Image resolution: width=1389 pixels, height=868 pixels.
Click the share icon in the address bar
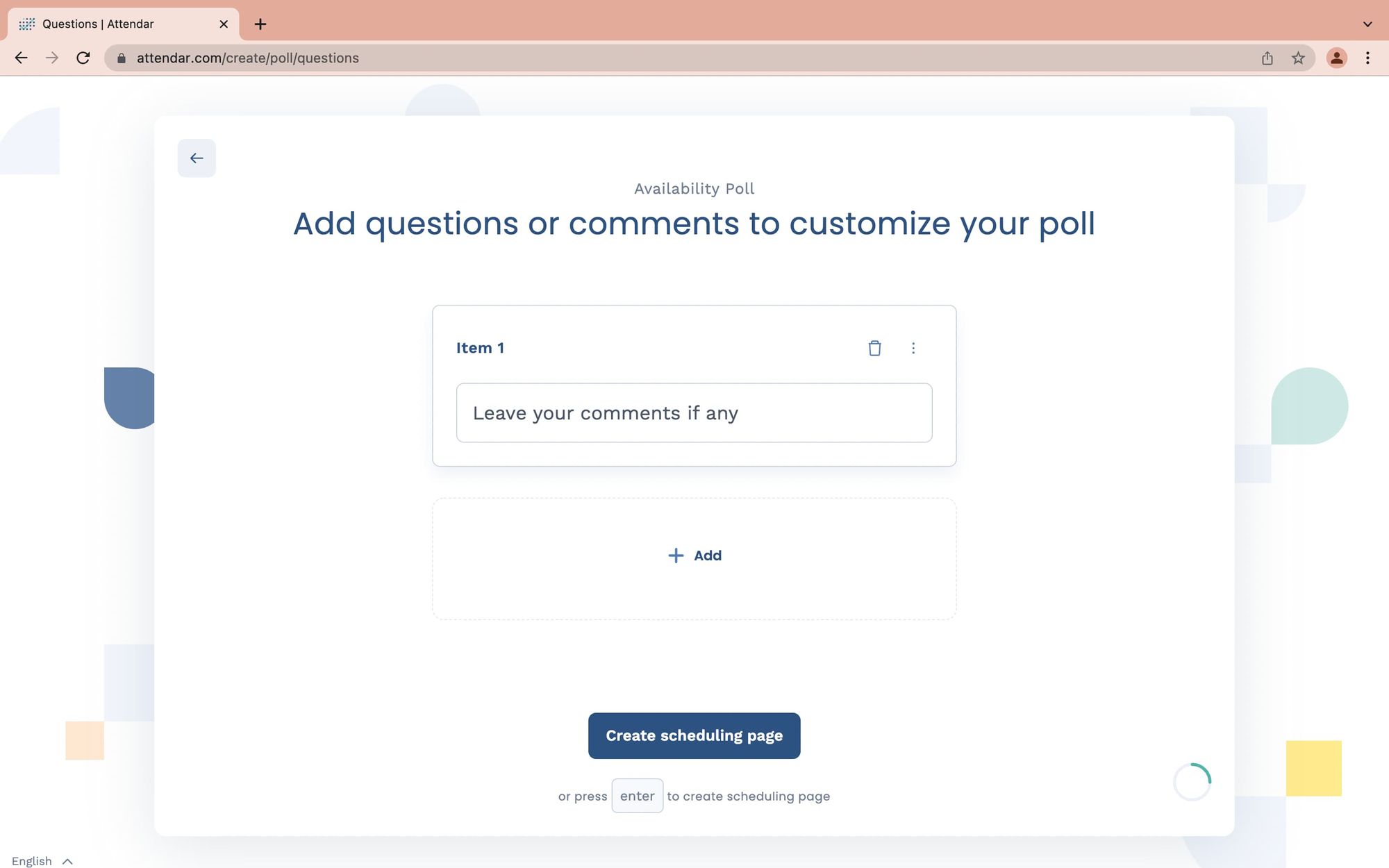1267,58
